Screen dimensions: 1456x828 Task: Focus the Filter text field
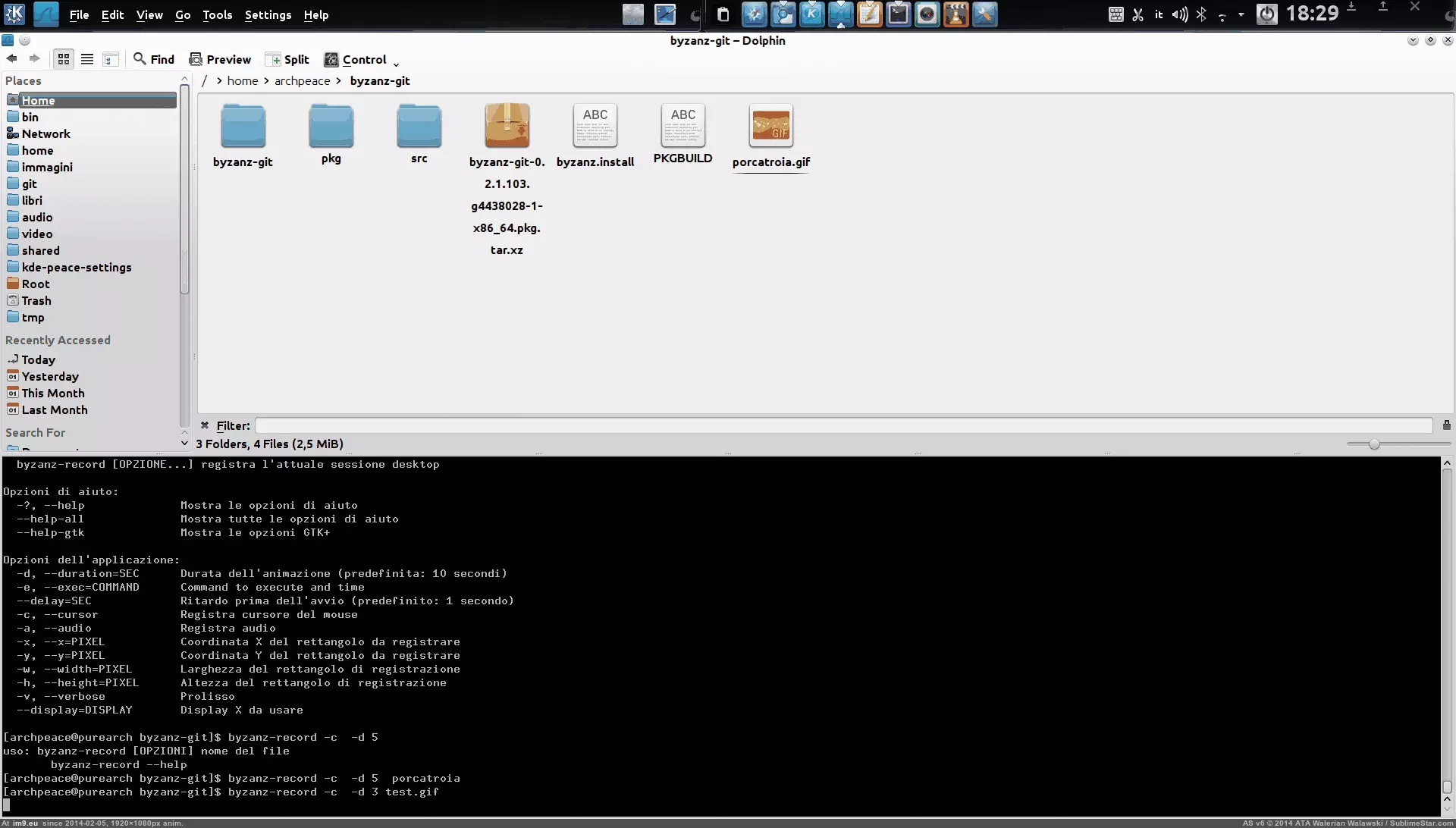tap(843, 425)
